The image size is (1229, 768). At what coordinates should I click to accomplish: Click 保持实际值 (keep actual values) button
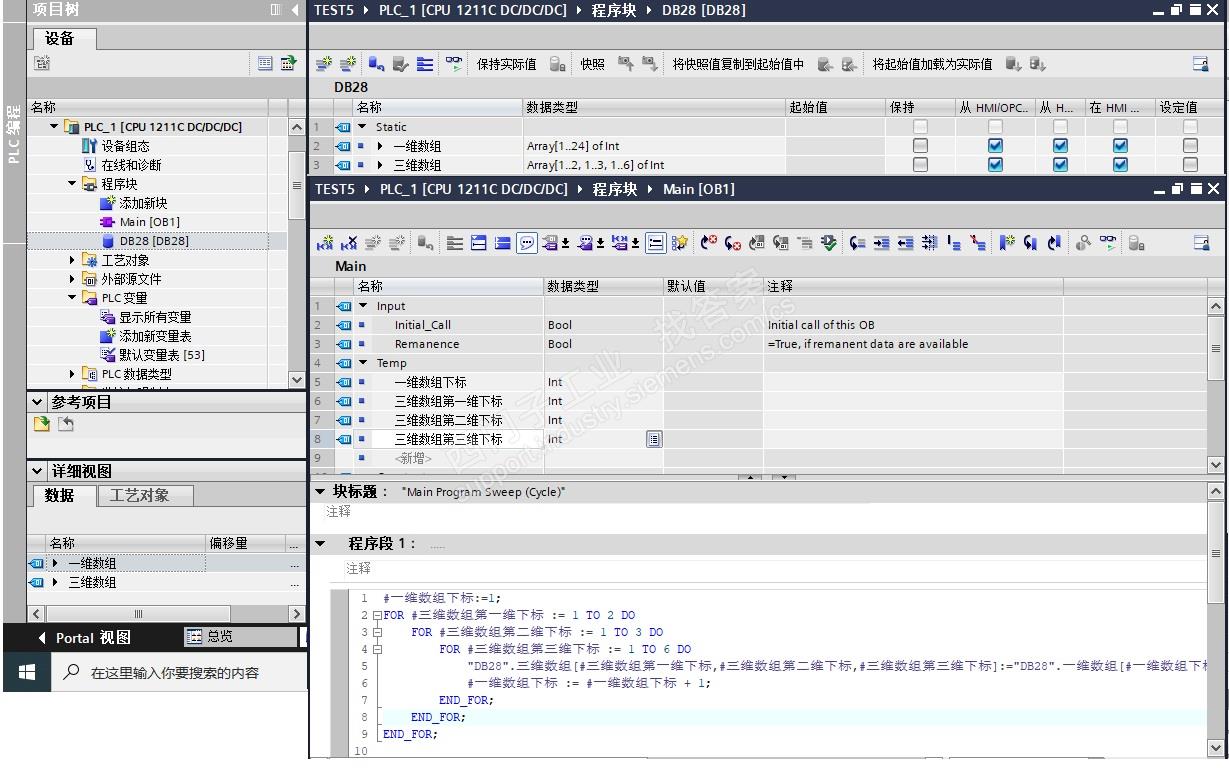tap(506, 65)
